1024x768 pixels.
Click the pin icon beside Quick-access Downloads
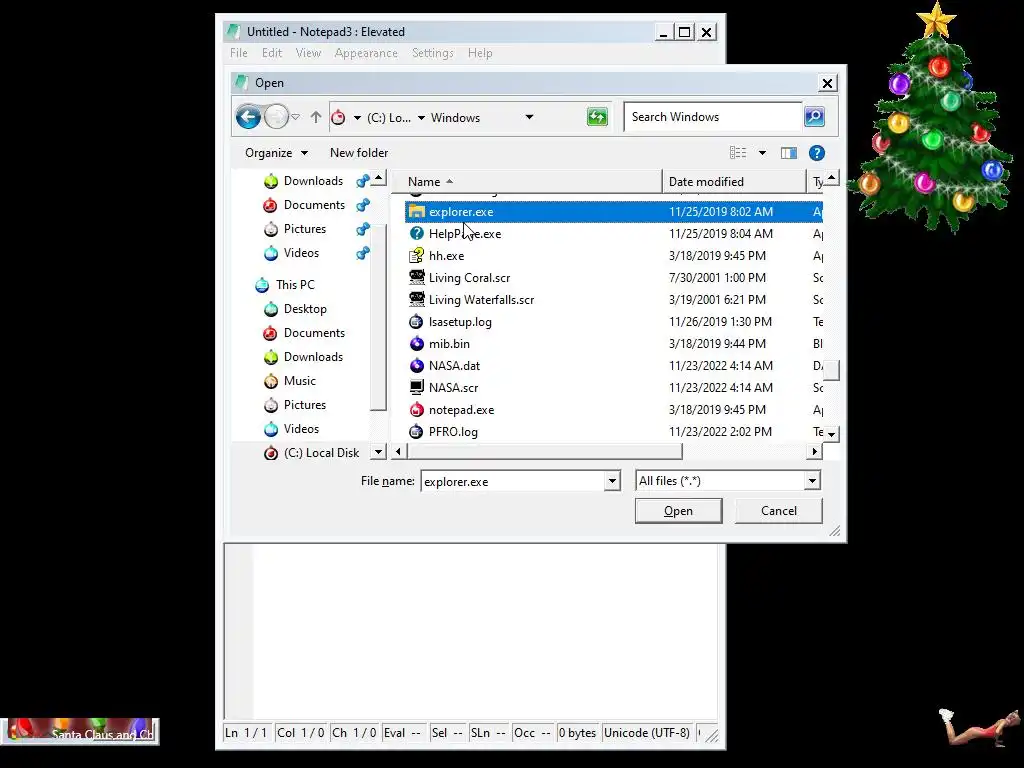pyautogui.click(x=363, y=181)
